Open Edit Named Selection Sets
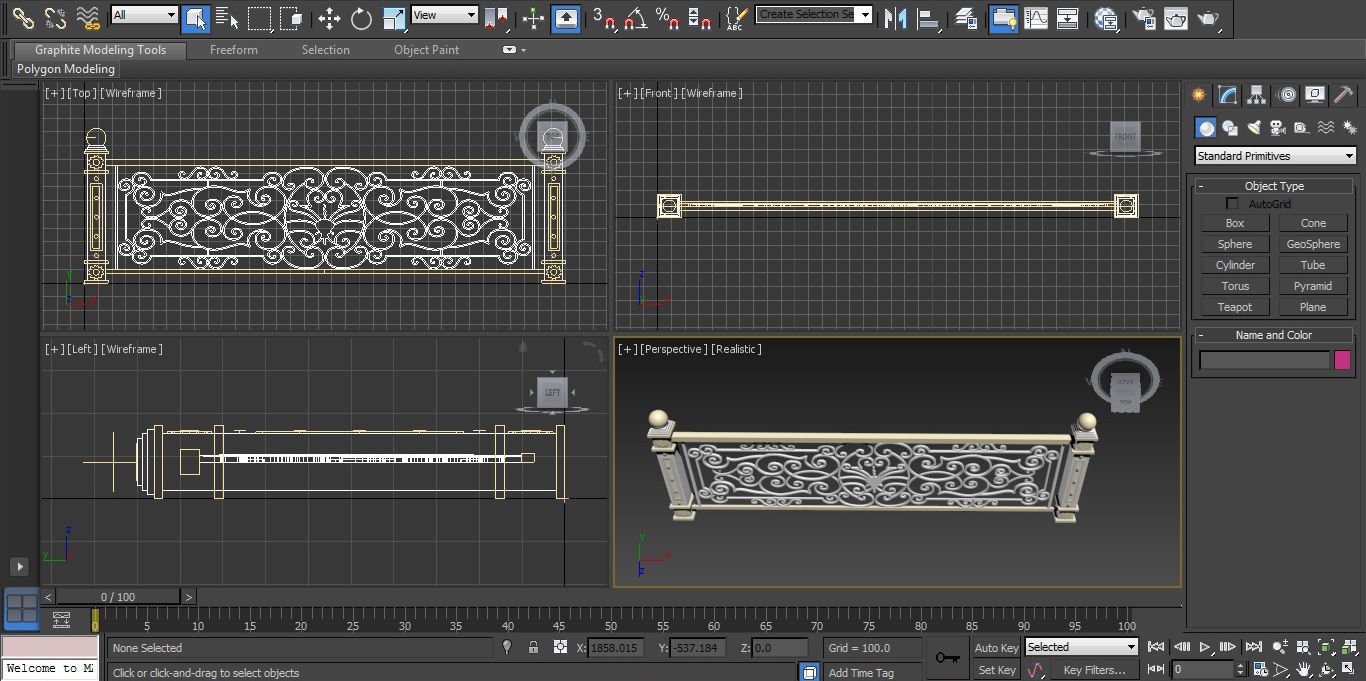Image resolution: width=1366 pixels, height=681 pixels. coord(737,17)
